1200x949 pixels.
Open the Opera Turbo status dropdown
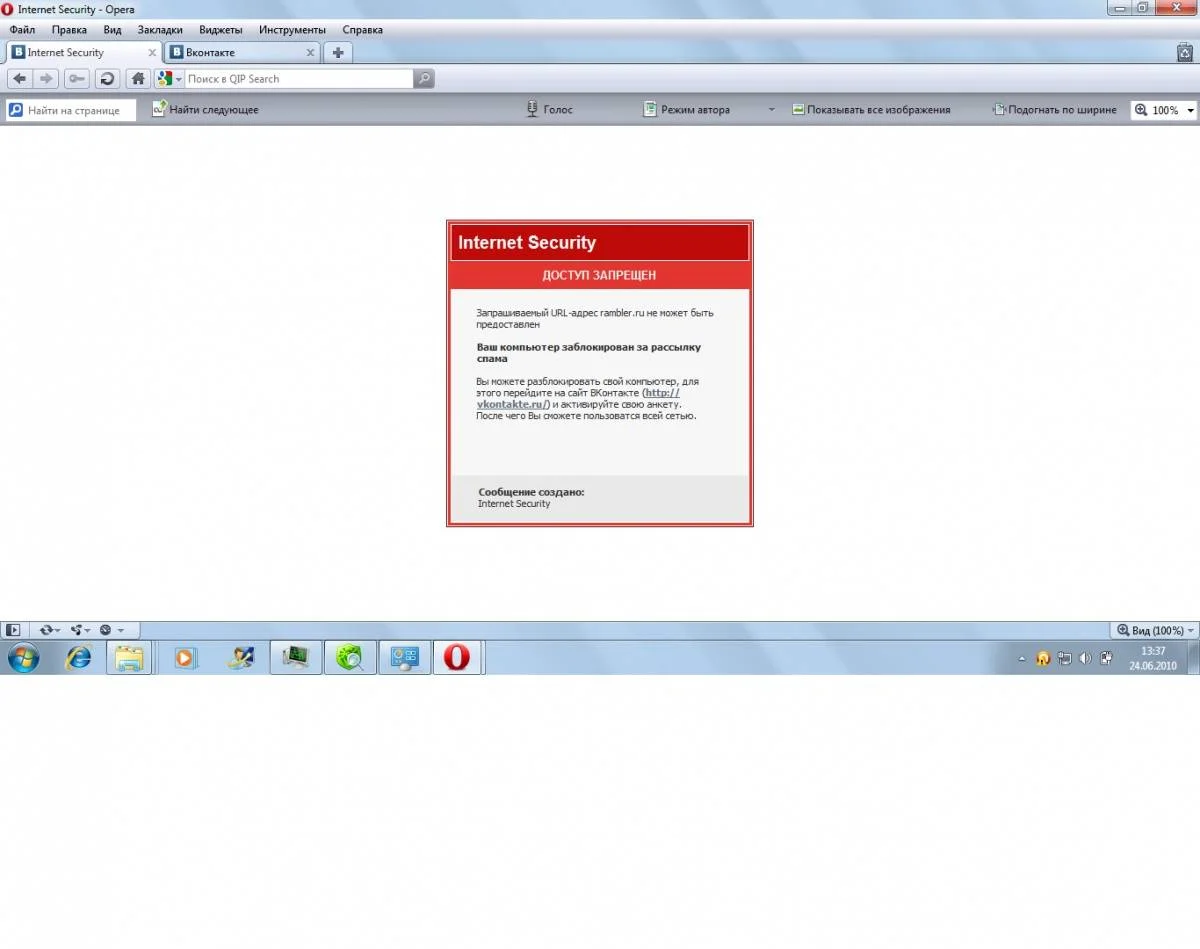[111, 630]
